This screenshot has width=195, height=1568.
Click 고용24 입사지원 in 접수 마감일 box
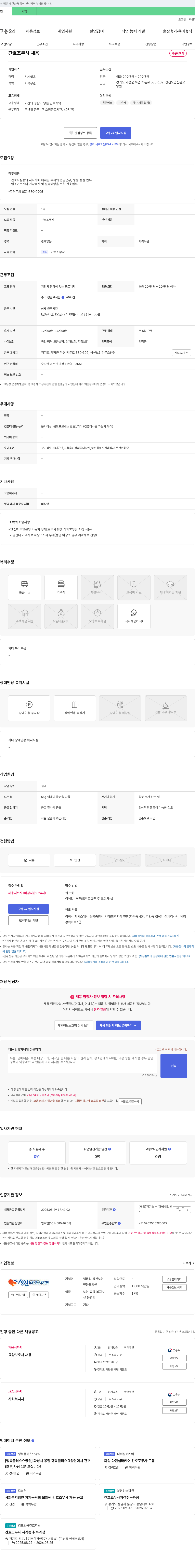(29, 909)
